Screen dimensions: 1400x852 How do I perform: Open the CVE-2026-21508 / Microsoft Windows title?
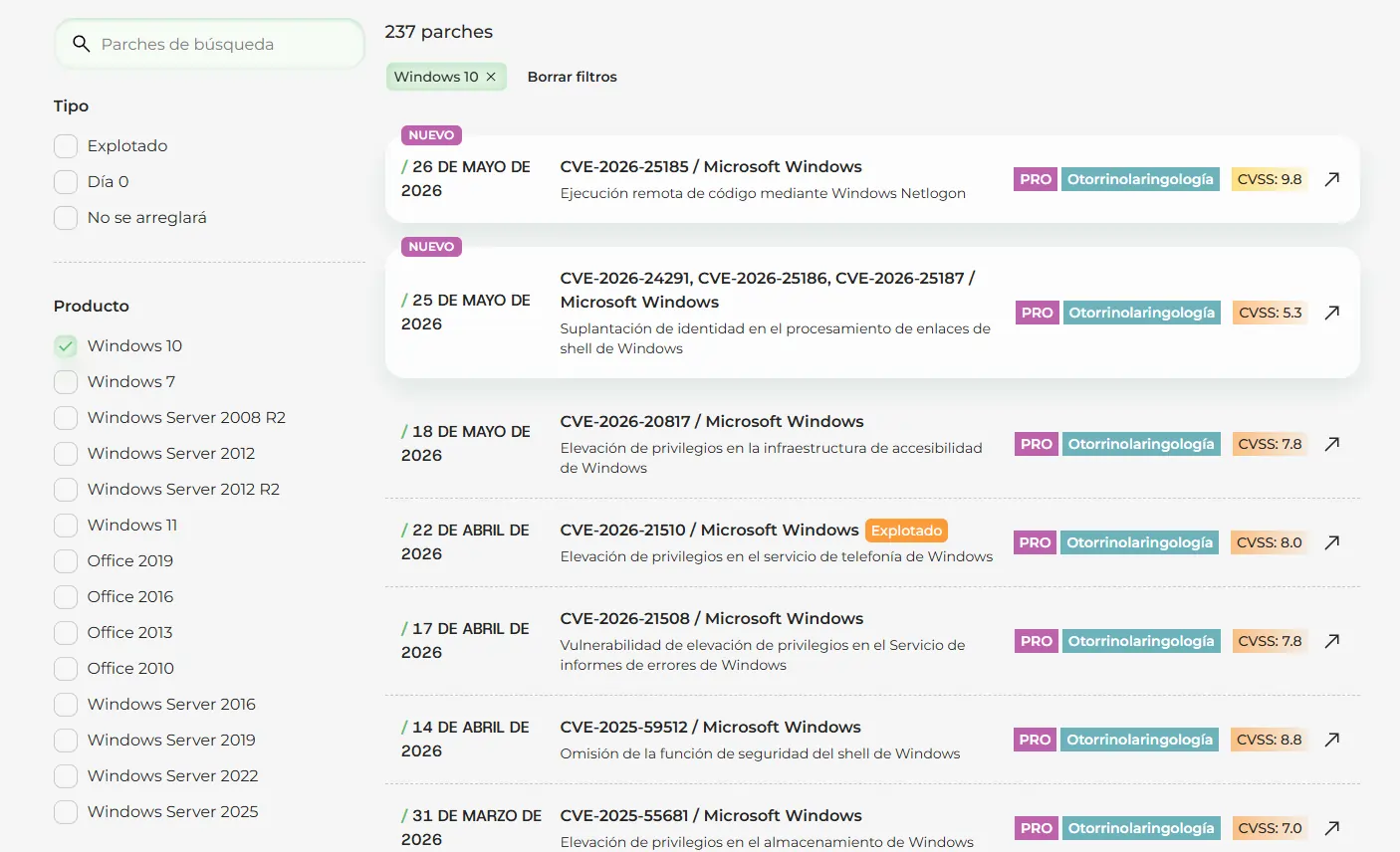(x=712, y=618)
